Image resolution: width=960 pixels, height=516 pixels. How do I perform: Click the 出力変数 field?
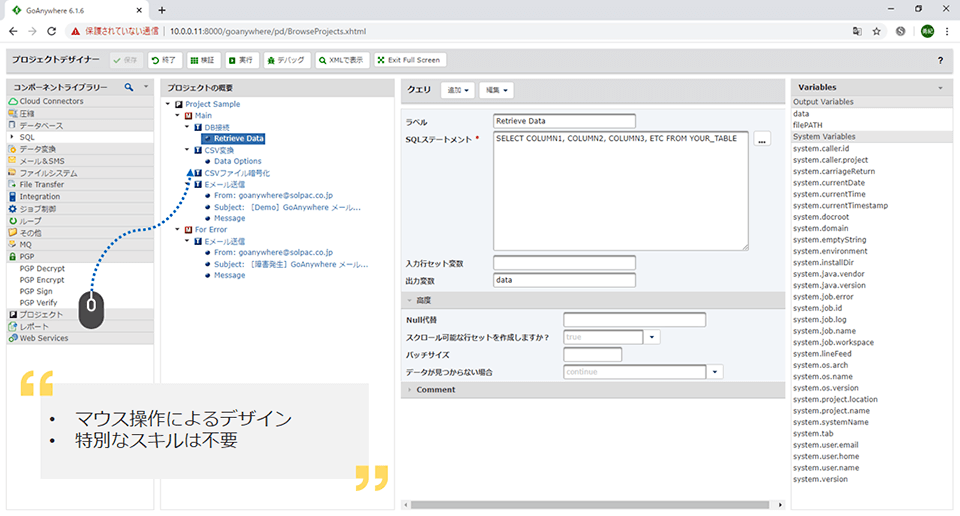click(x=564, y=280)
